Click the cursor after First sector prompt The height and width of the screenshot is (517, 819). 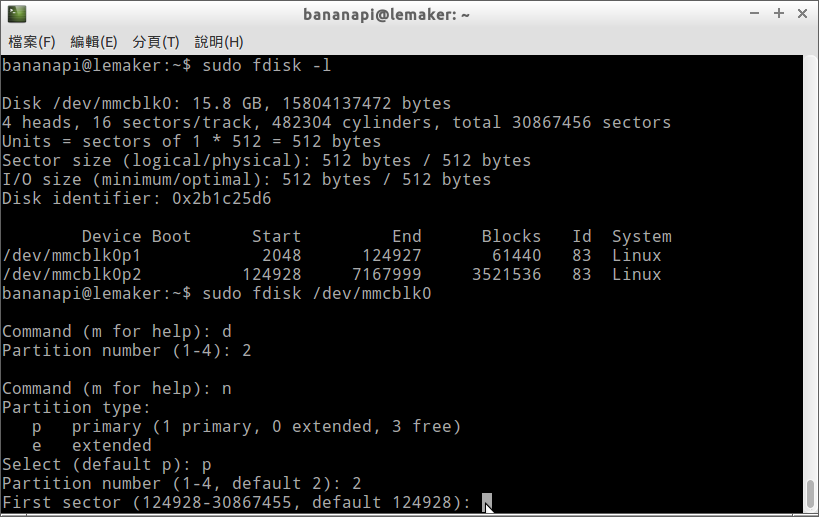coord(487,503)
